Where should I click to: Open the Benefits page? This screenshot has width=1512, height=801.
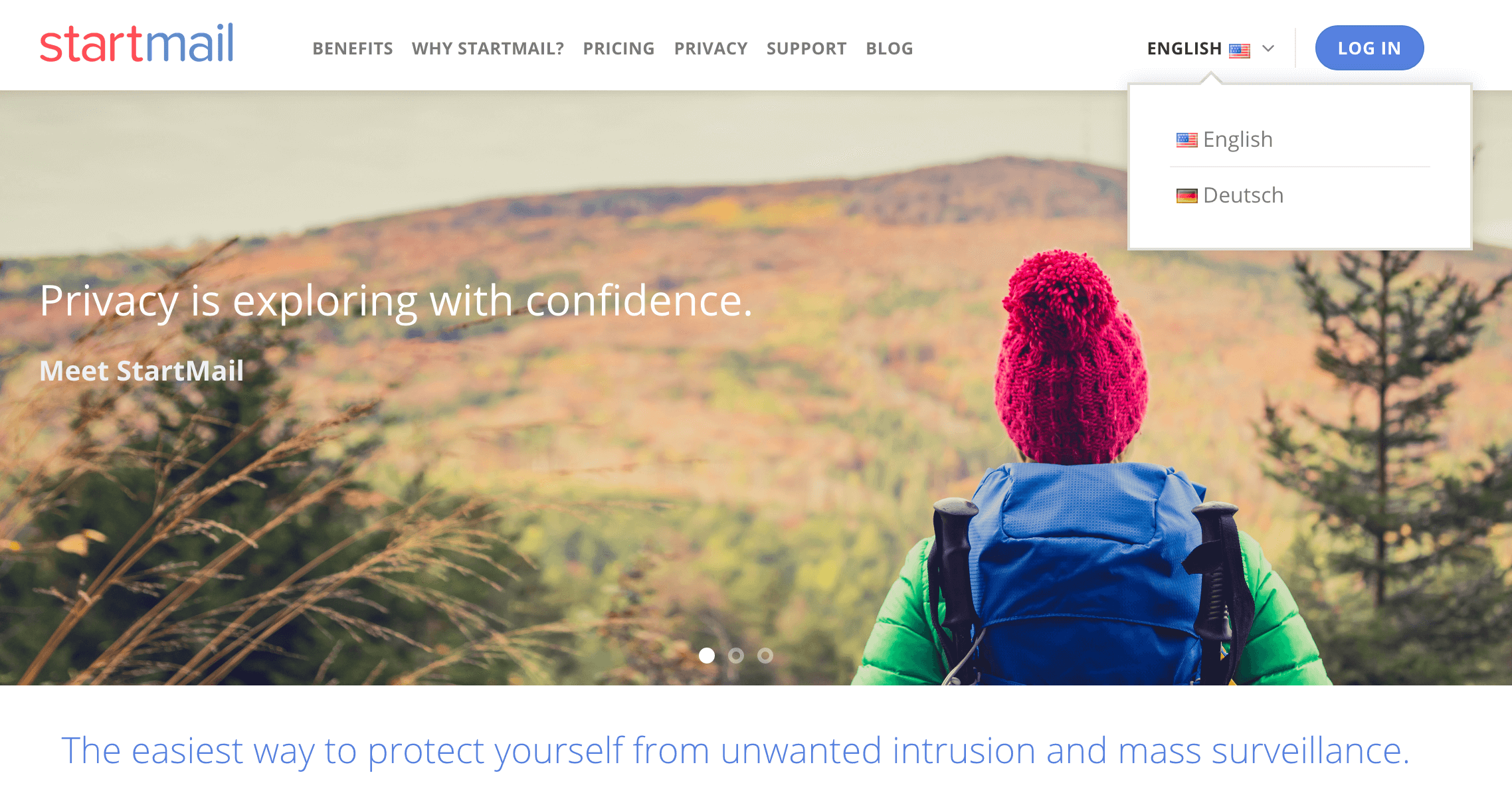pyautogui.click(x=353, y=48)
